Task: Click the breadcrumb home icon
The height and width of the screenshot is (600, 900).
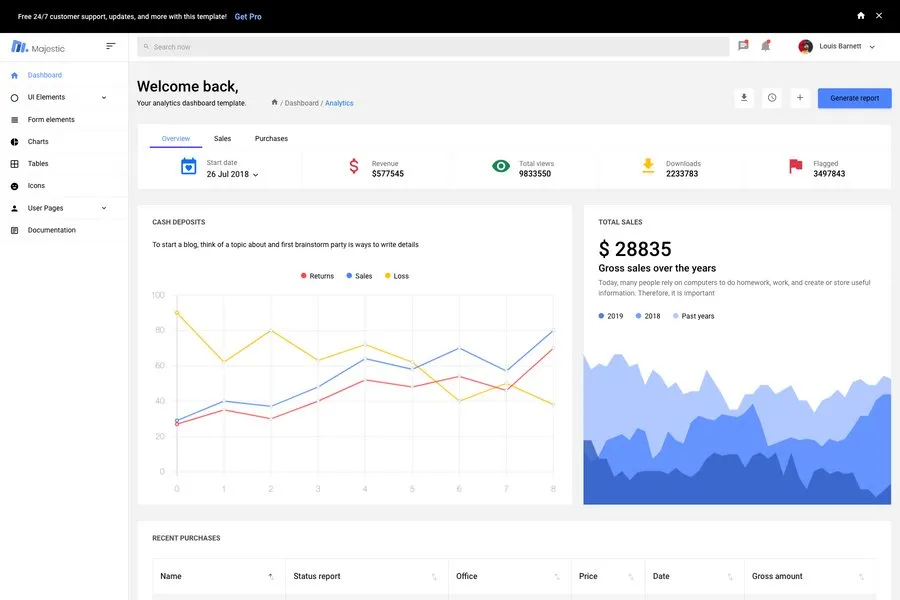Action: point(275,102)
